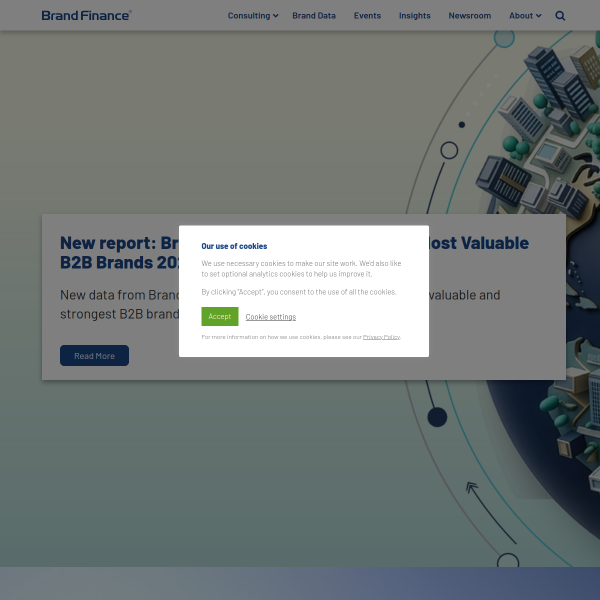This screenshot has width=600, height=600.
Task: Expand the About dropdown menu
Action: [525, 16]
